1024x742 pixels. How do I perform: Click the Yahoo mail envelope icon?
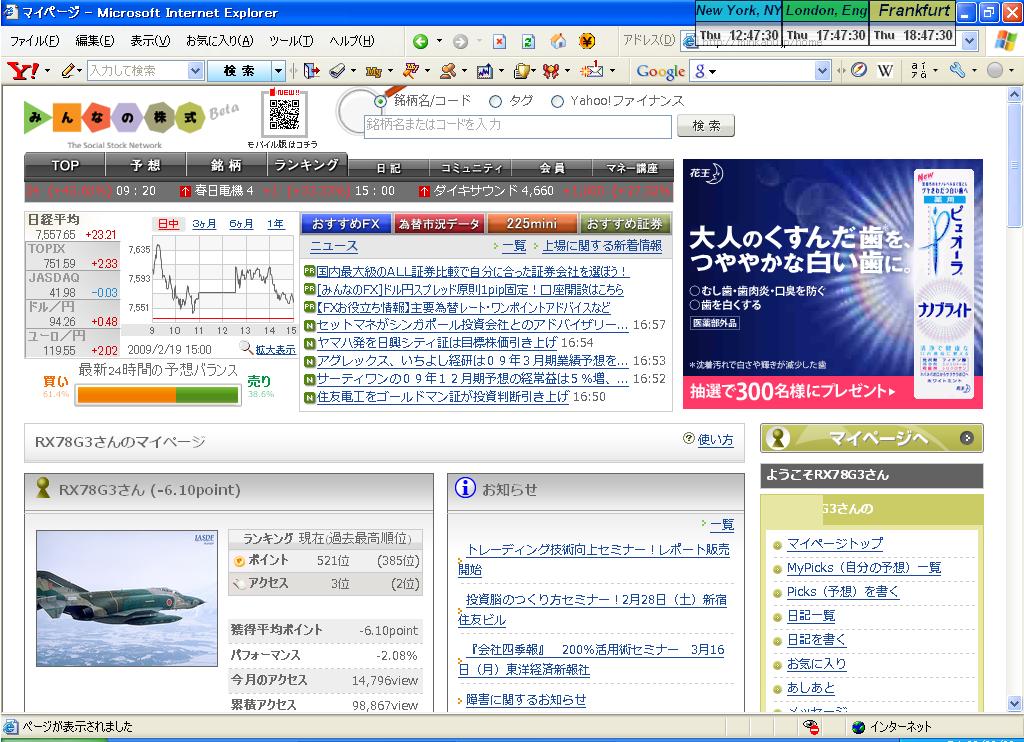(592, 71)
